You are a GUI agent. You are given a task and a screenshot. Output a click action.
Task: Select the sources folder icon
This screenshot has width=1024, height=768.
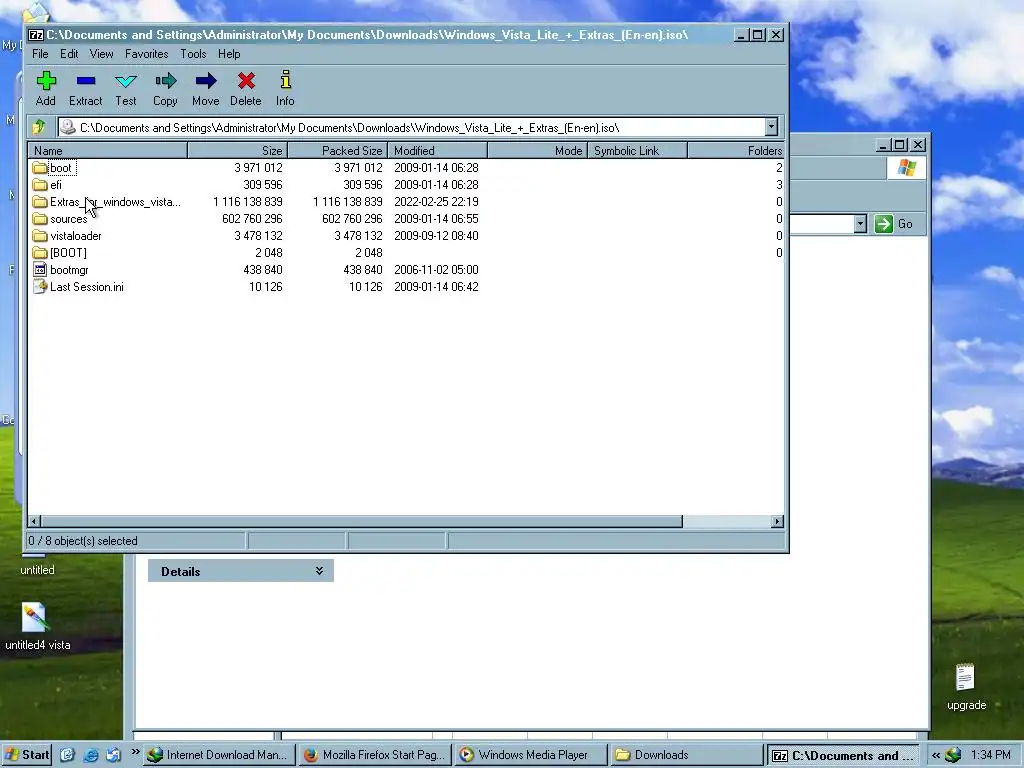(40, 219)
